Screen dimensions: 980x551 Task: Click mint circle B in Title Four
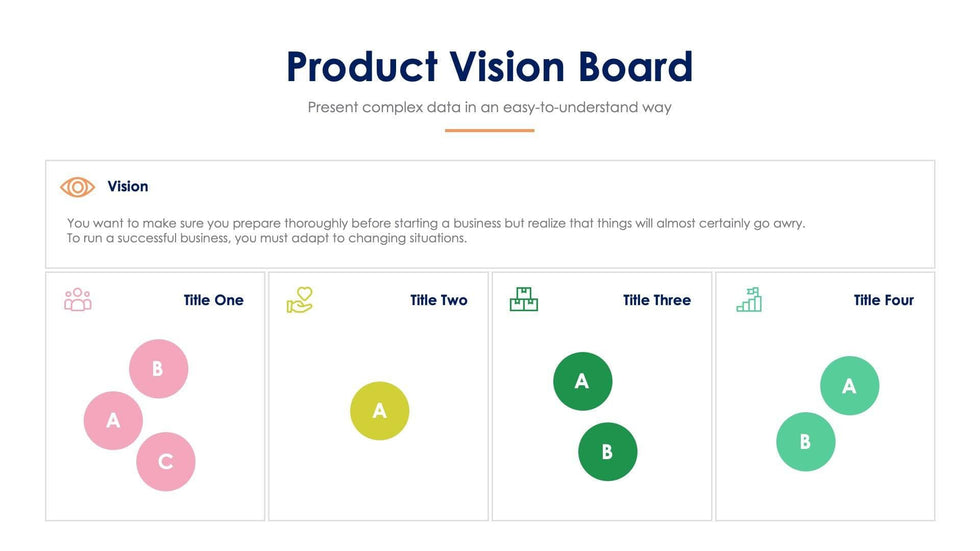[805, 442]
